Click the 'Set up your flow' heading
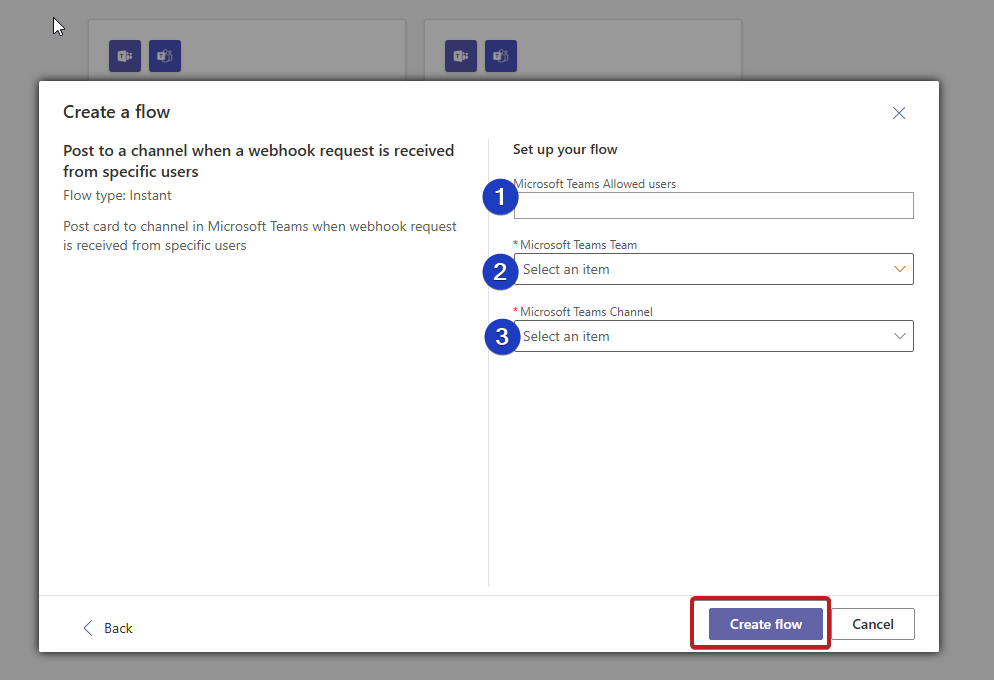The image size is (994, 680). tap(565, 150)
